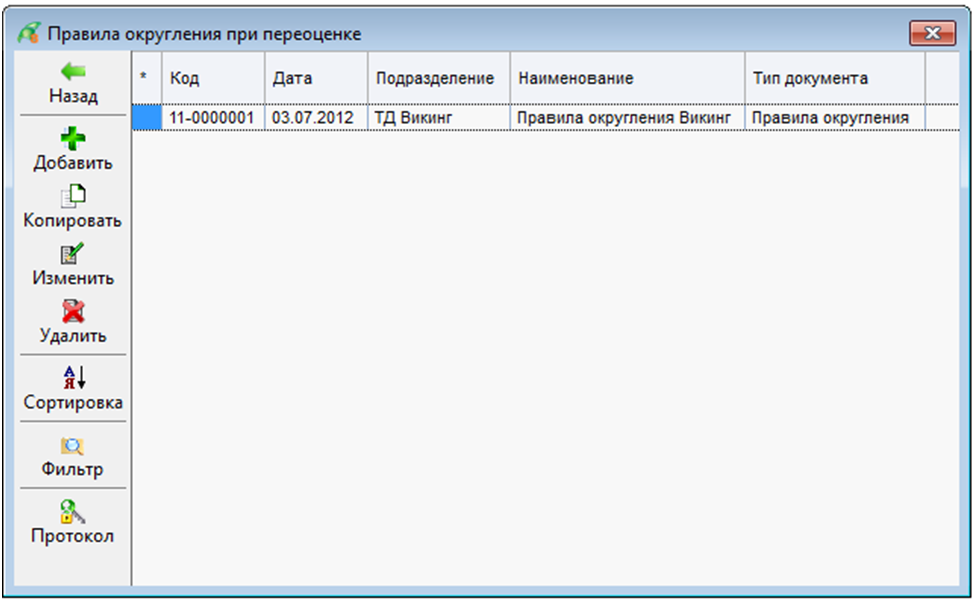The width and height of the screenshot is (978, 603).
Task: Open Sorting via the A-Я arrow icon
Action: pyautogui.click(x=74, y=378)
